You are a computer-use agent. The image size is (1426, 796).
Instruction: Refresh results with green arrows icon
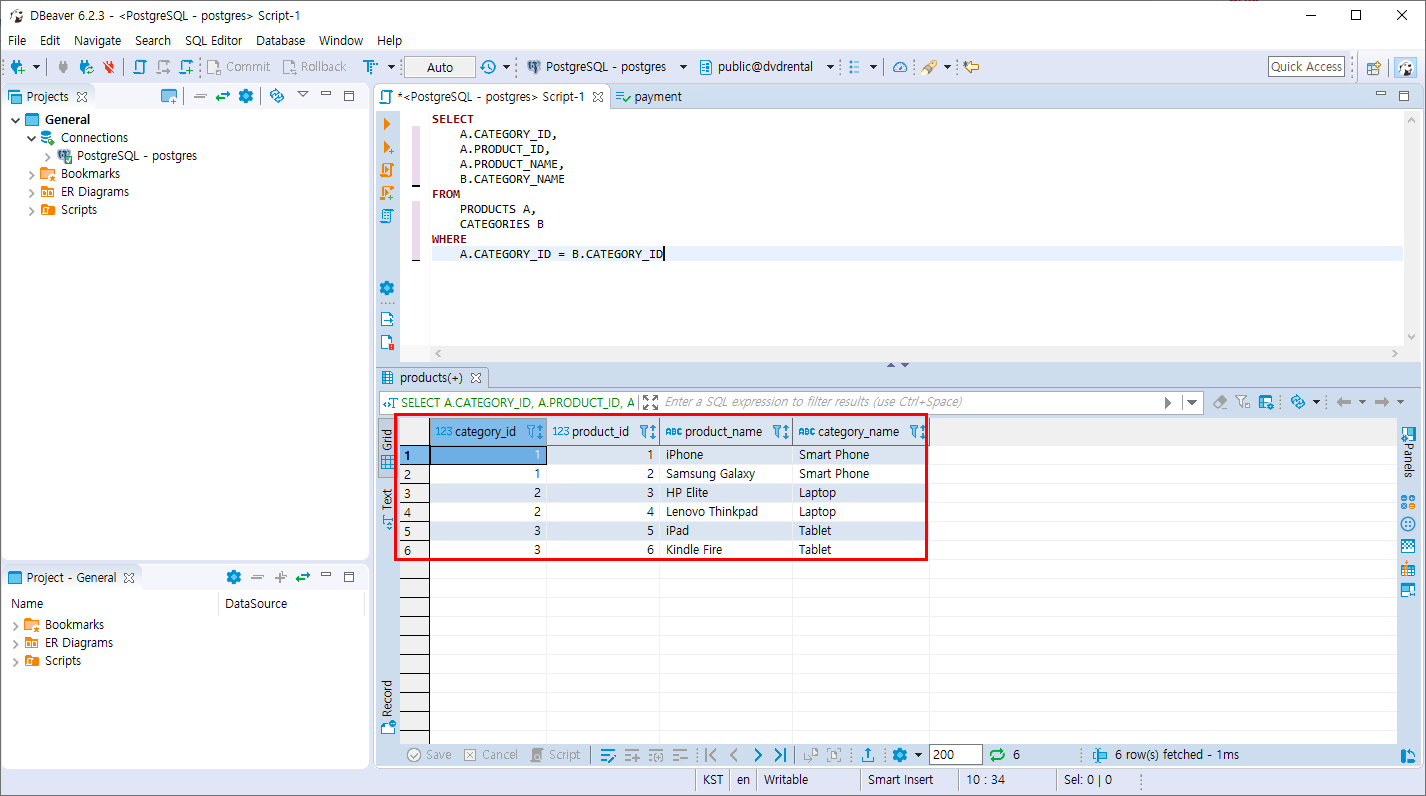pos(997,755)
